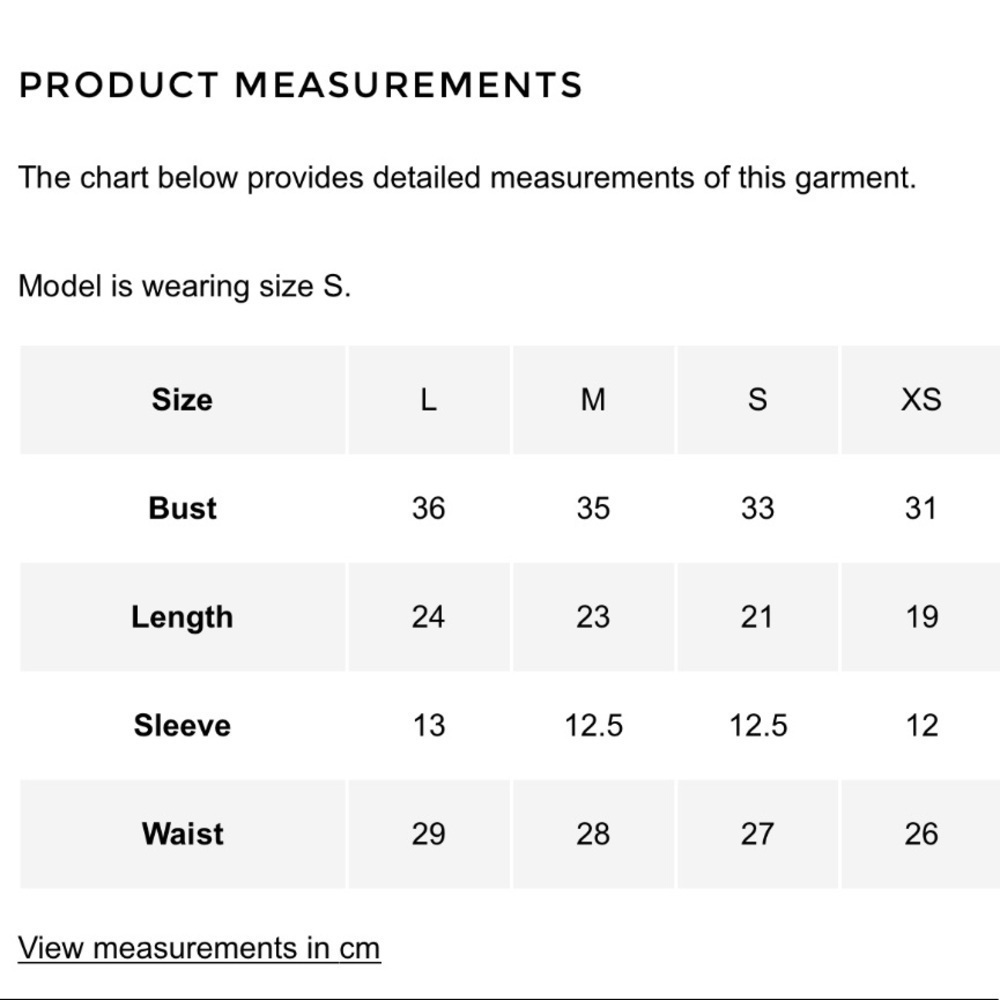Image resolution: width=1000 pixels, height=1000 pixels.
Task: Click the L size column header
Action: [x=429, y=400]
